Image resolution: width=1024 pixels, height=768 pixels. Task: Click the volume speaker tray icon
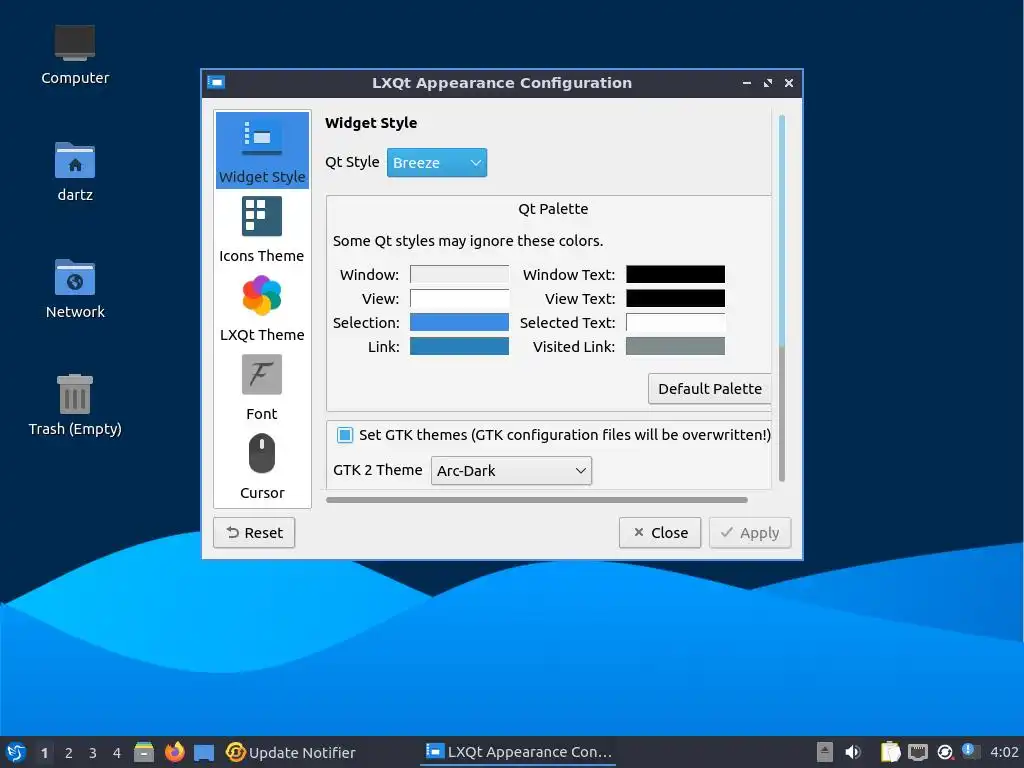852,752
